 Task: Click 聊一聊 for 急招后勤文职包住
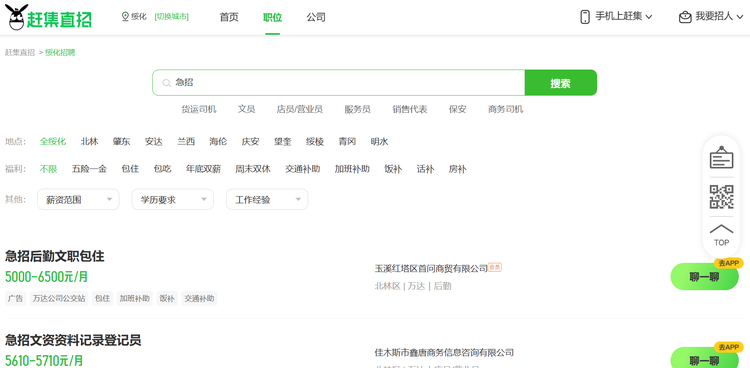(x=705, y=277)
